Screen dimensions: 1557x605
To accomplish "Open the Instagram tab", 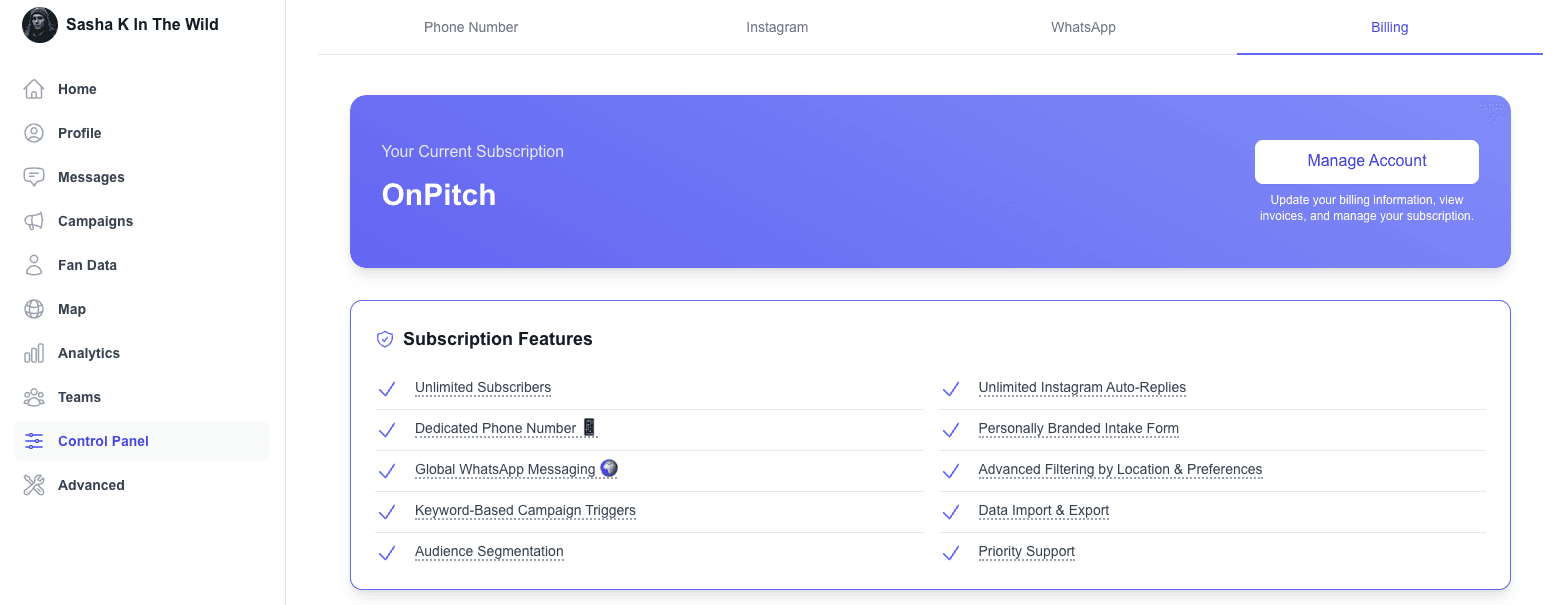I will tap(777, 27).
